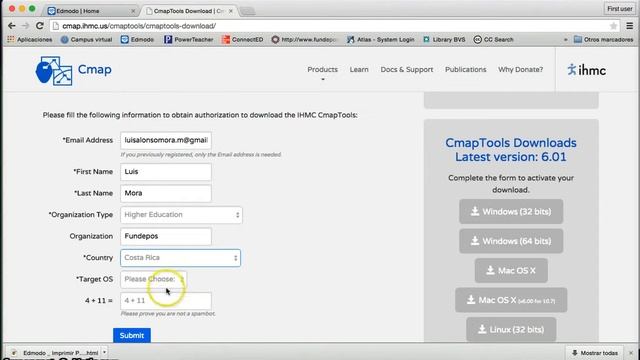The width and height of the screenshot is (640, 360).
Task: Click the http://www.fundepos bookmark
Action: pos(304,40)
